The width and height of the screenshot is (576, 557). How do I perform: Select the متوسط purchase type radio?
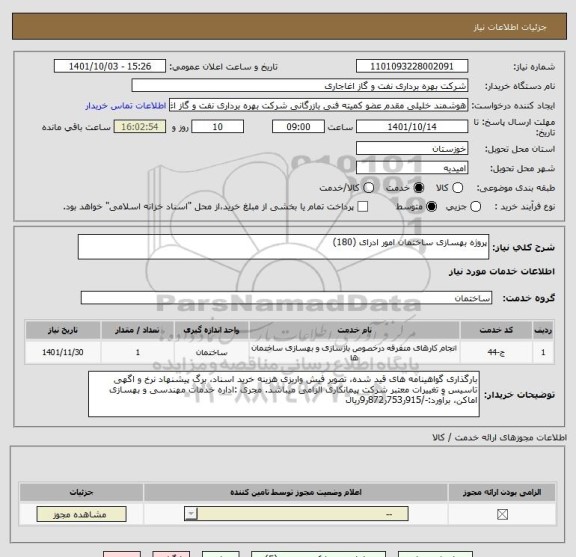[431, 207]
